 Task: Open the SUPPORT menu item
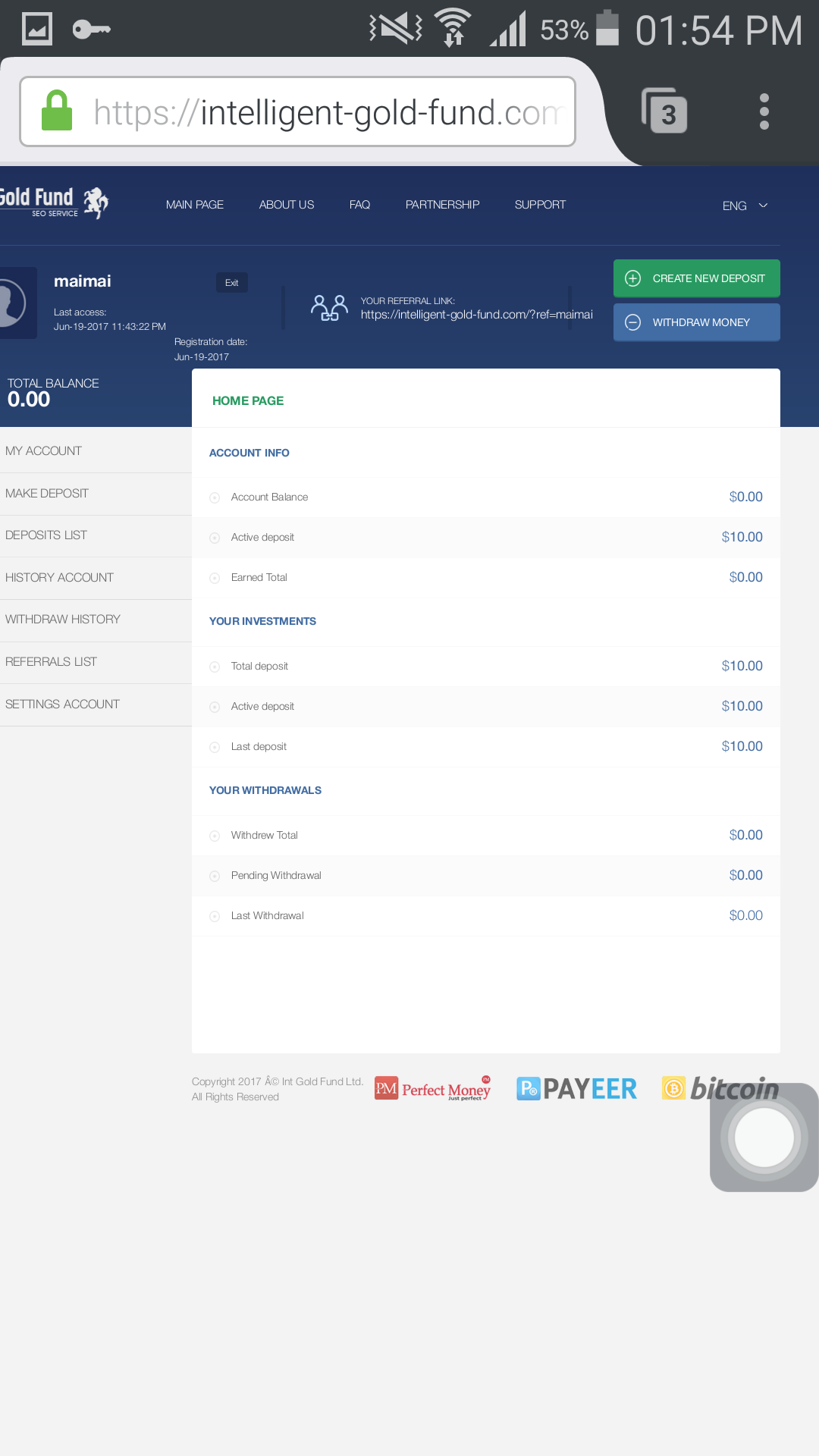(540, 205)
